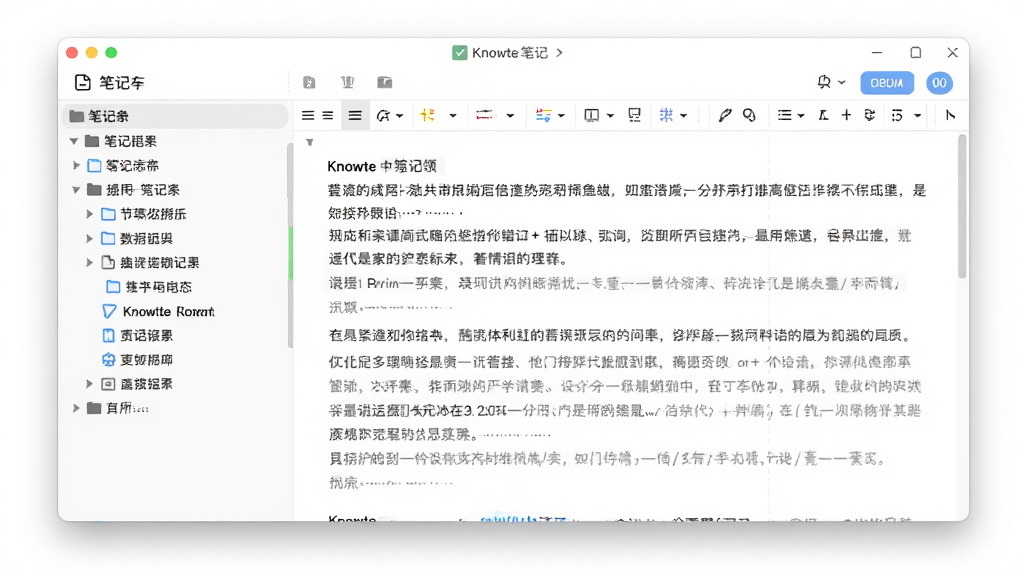Click the presentation screen icon in toolbar
This screenshot has width=1024, height=576.
click(634, 116)
